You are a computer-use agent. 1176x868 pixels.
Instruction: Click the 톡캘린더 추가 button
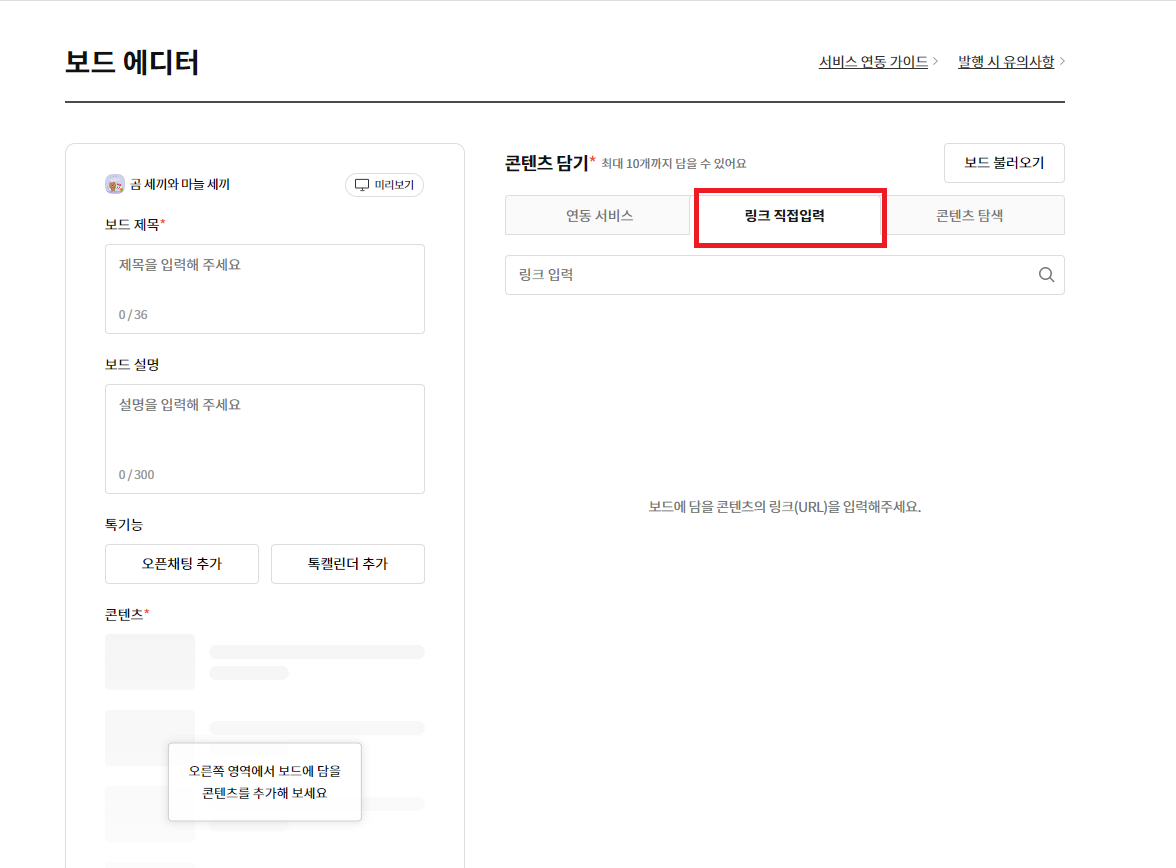(x=347, y=563)
